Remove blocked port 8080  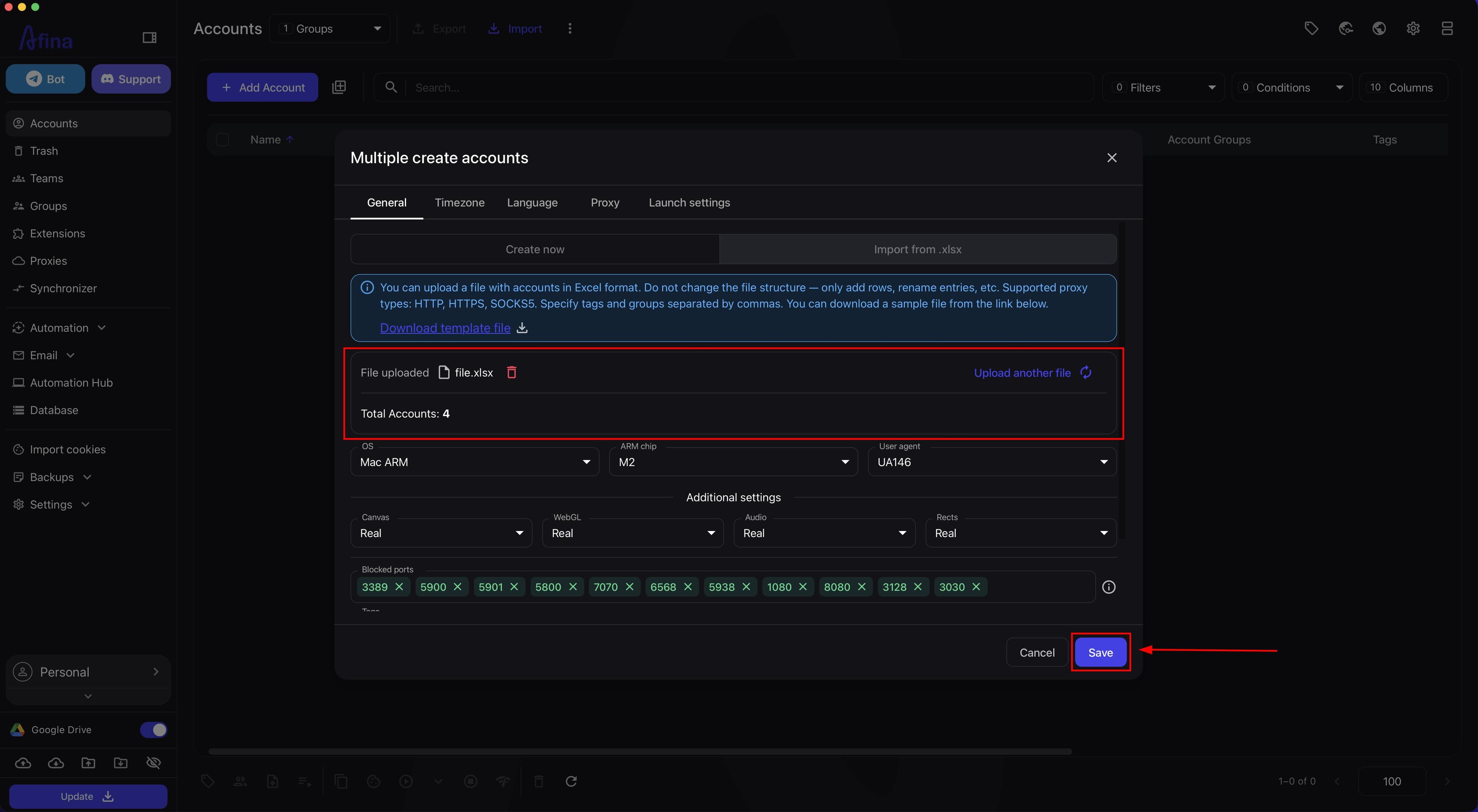tap(861, 586)
